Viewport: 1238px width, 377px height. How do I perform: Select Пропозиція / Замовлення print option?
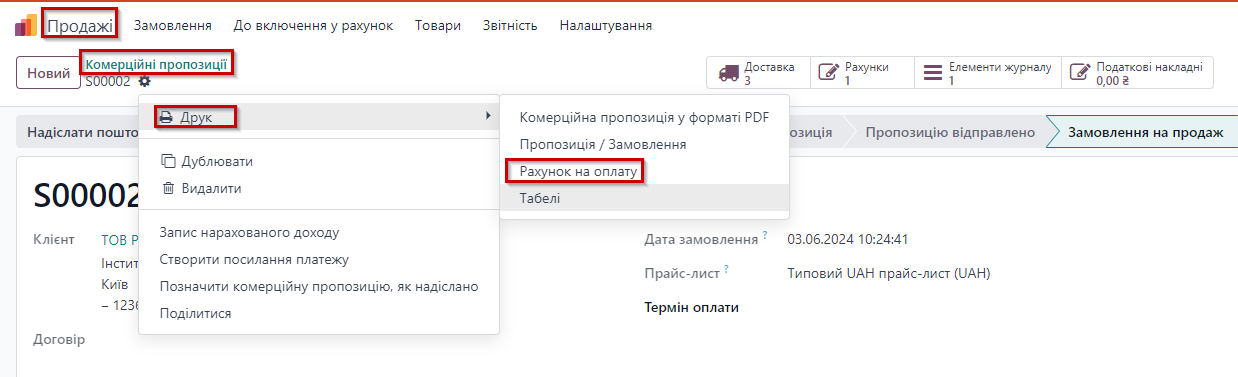click(x=645, y=144)
